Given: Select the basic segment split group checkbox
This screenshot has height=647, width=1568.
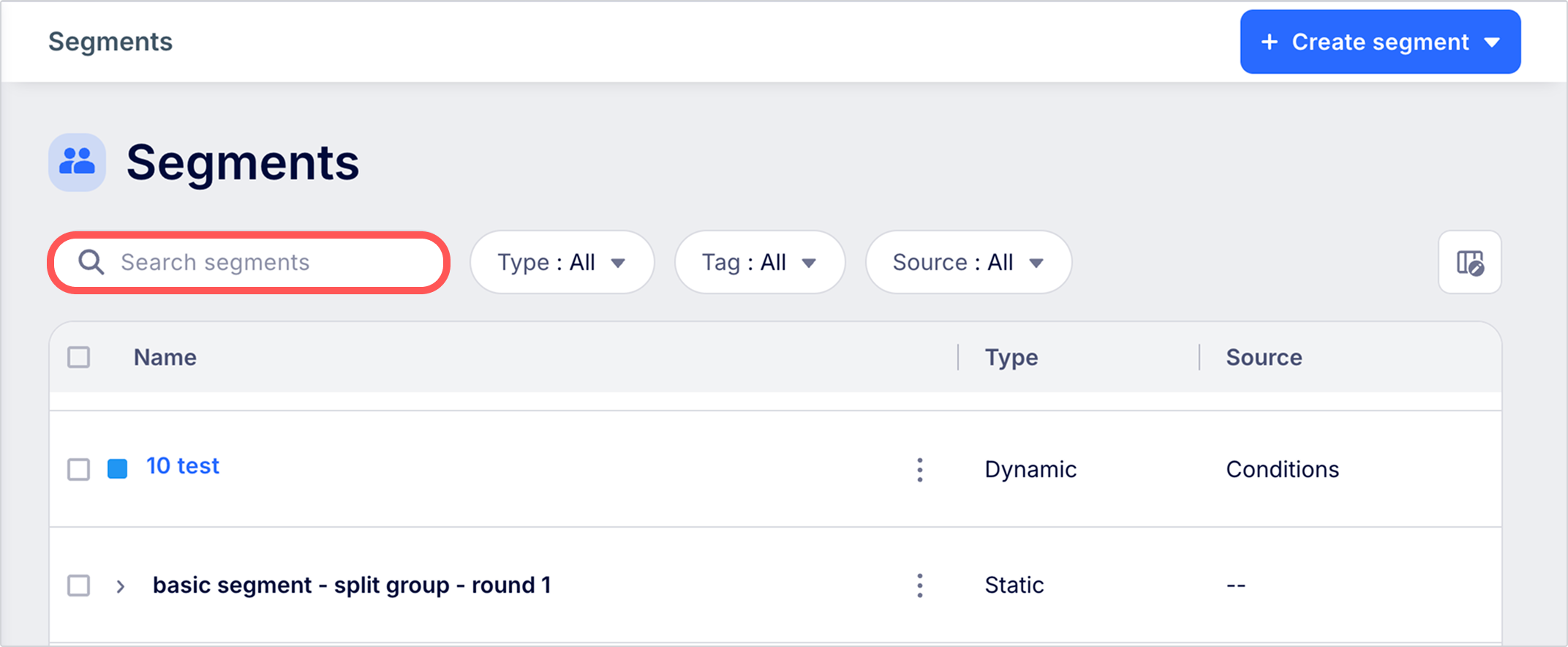Looking at the screenshot, I should (78, 585).
